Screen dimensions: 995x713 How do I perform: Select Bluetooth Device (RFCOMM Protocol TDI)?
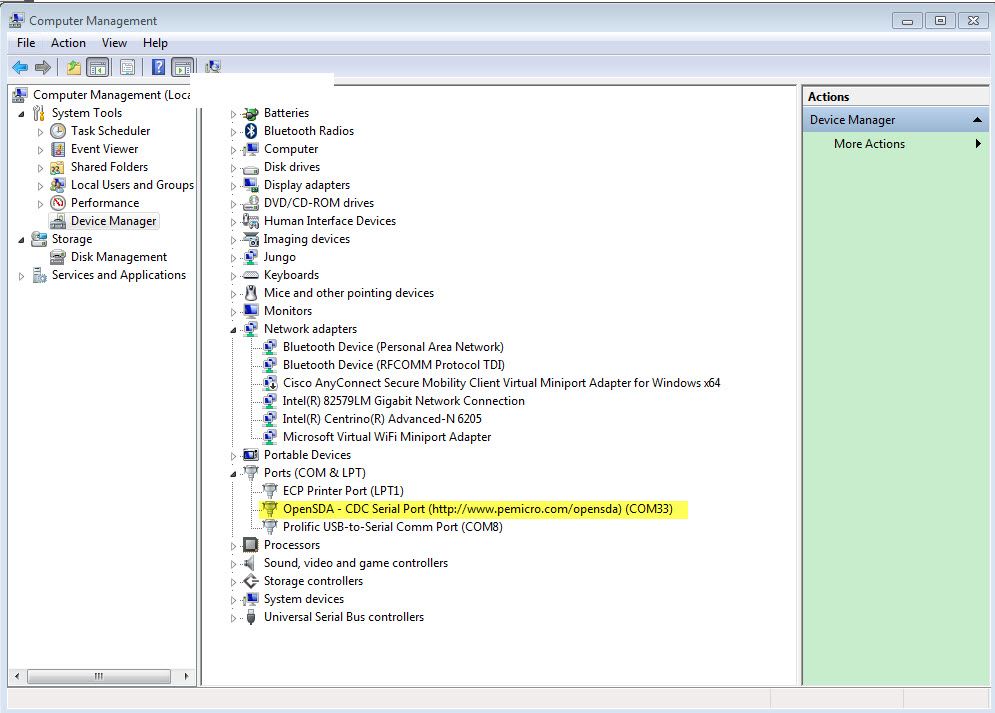pyautogui.click(x=393, y=365)
